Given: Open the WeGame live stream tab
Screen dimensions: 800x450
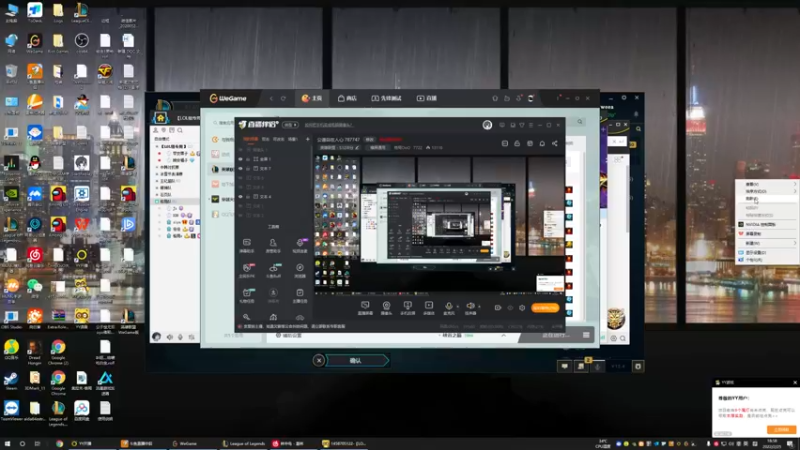Looking at the screenshot, I should 427,98.
